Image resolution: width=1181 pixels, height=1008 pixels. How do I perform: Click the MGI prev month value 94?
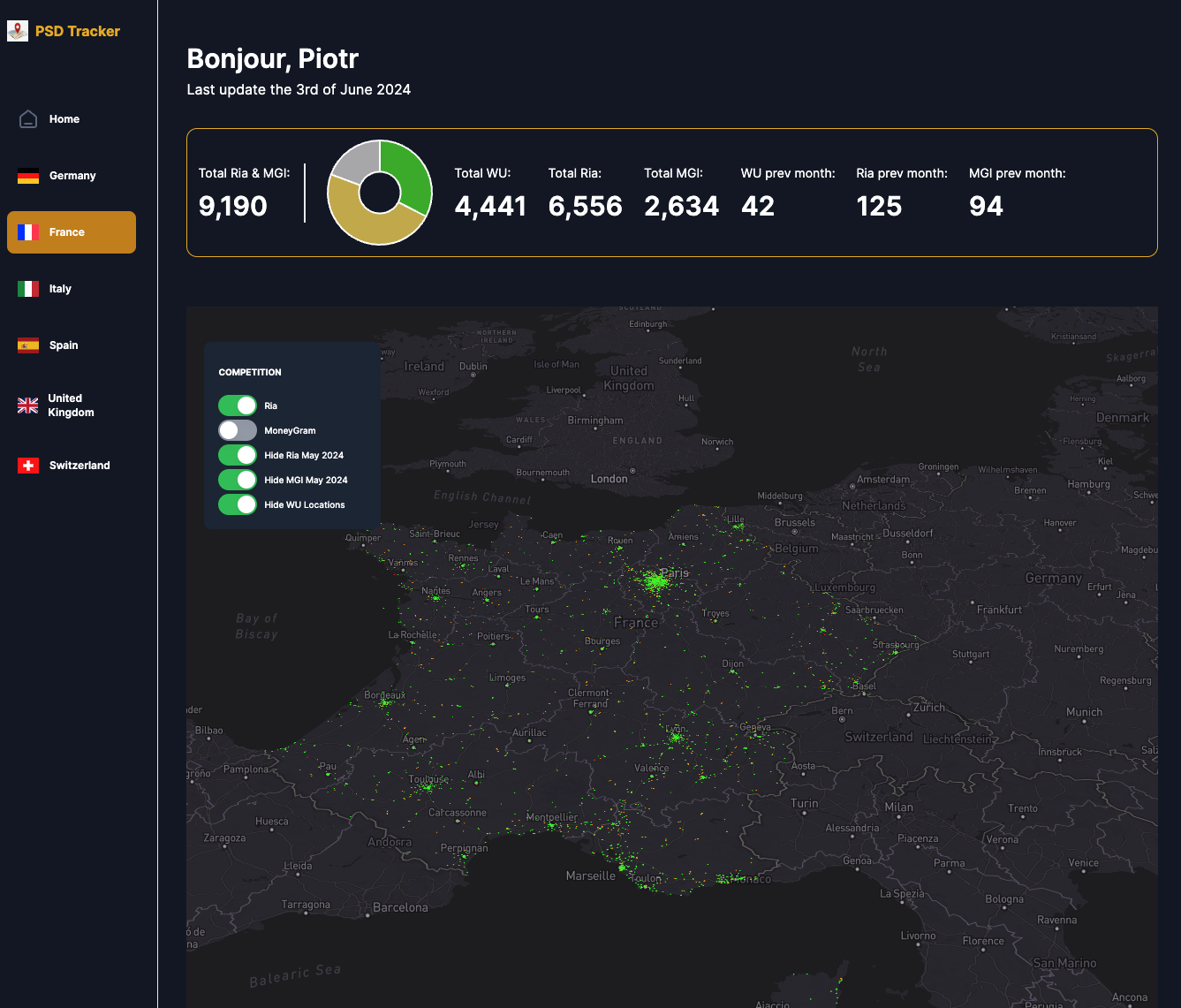(986, 206)
